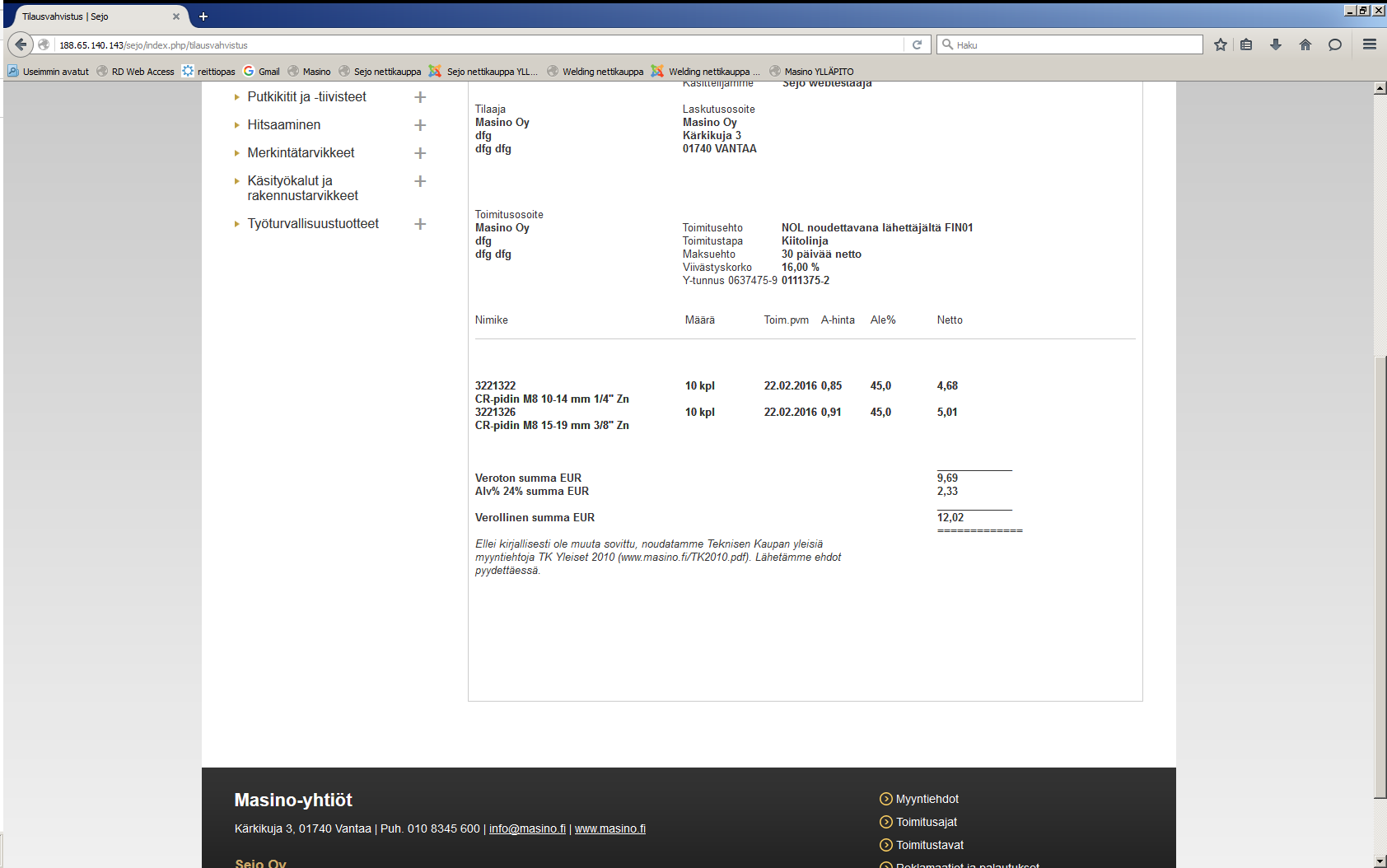Open the downloads arrow icon
The width and height of the screenshot is (1387, 868).
(1276, 44)
